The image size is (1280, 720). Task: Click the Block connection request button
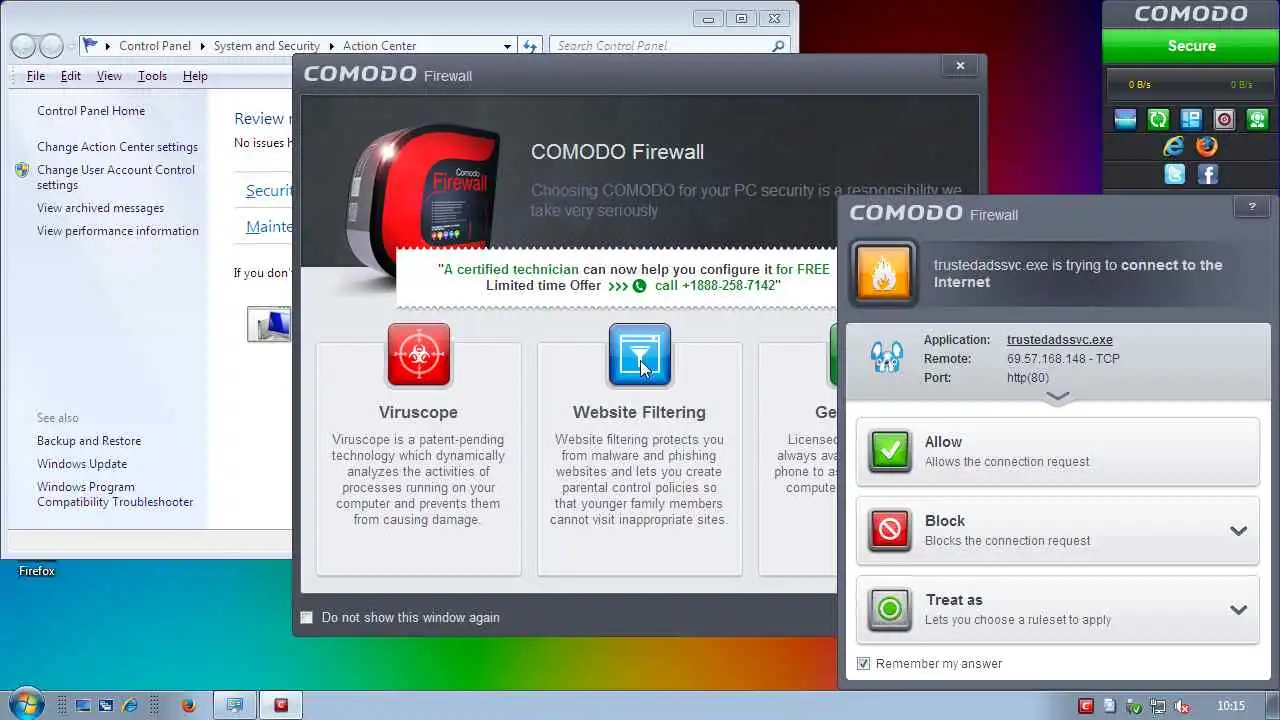[1058, 530]
